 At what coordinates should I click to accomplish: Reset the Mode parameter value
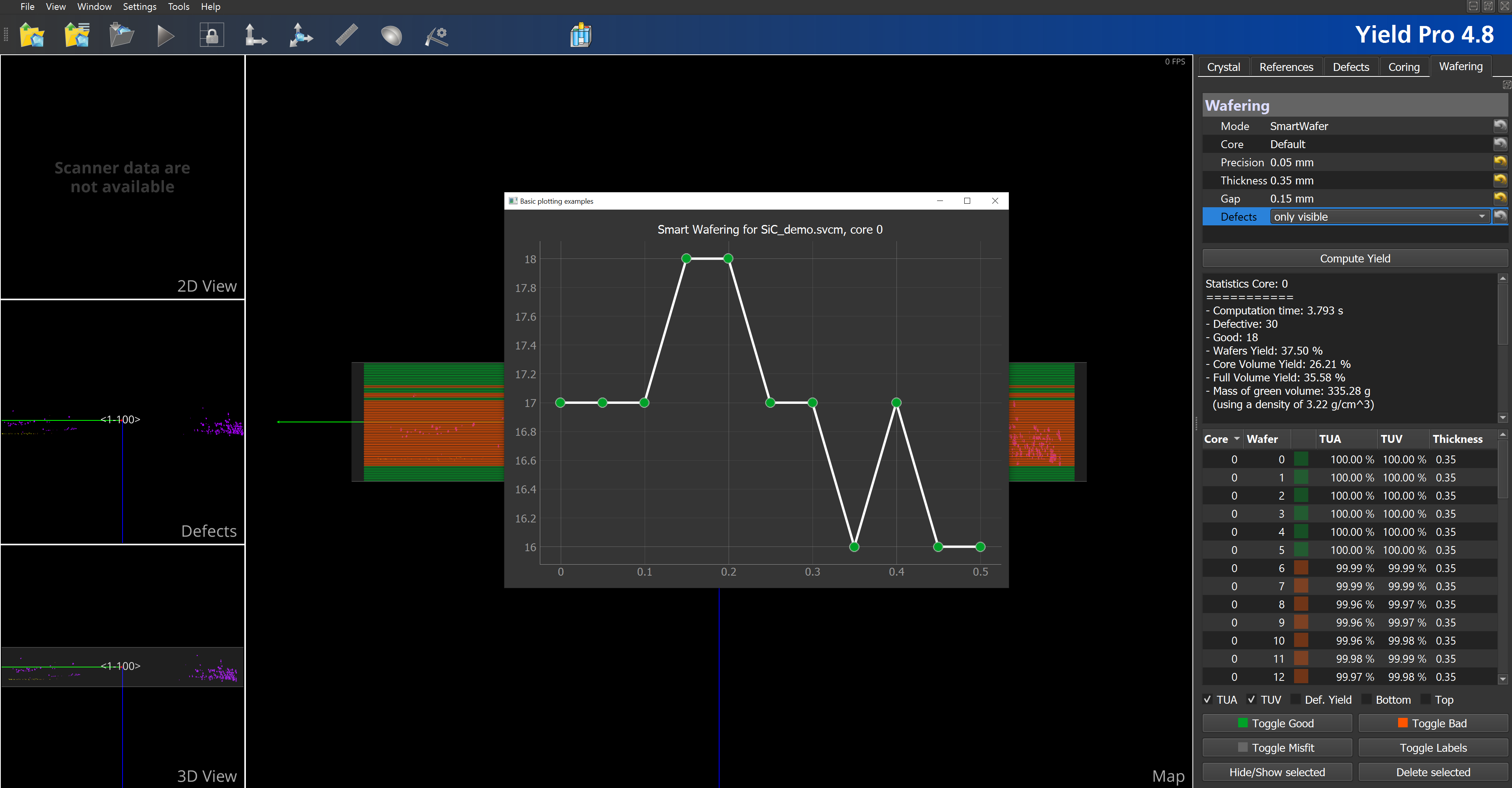(1500, 126)
